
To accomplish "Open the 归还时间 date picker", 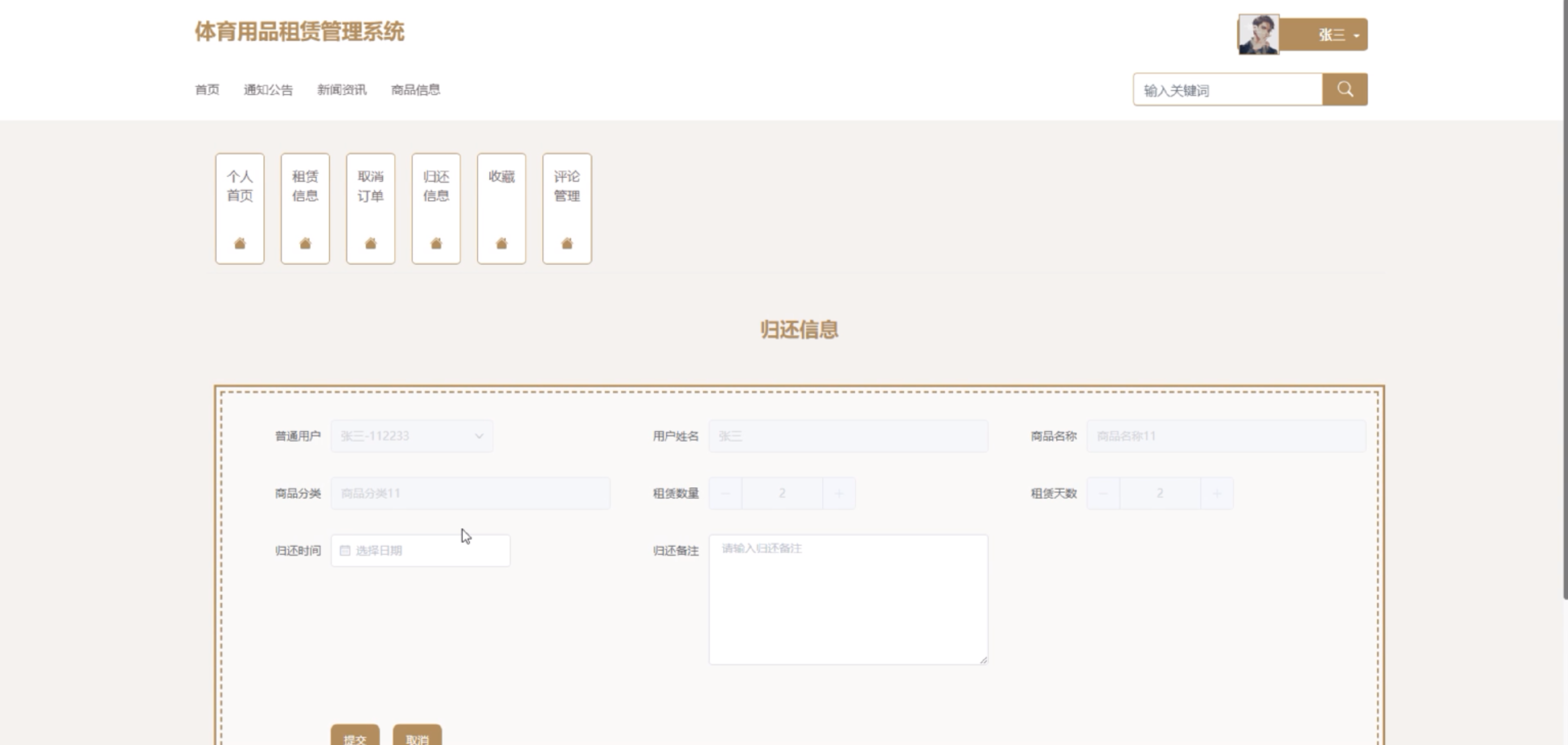I will click(426, 551).
